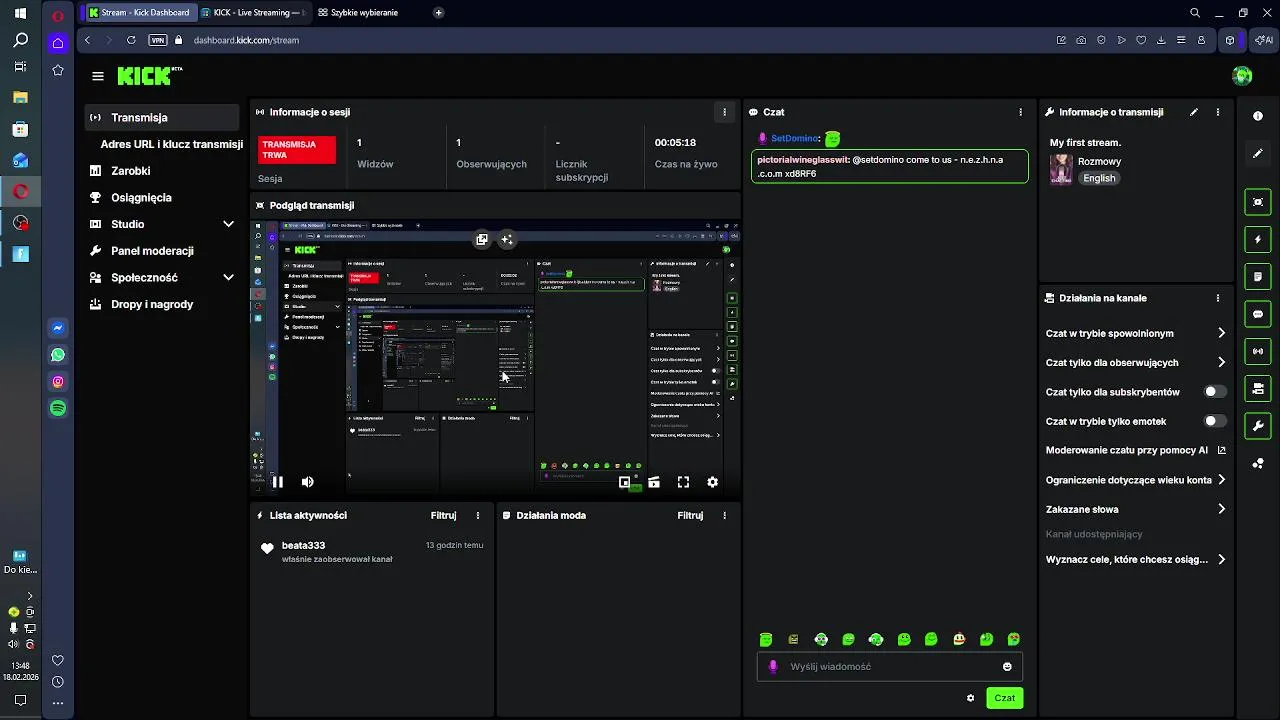Open Czat panel options menu

pos(1020,112)
